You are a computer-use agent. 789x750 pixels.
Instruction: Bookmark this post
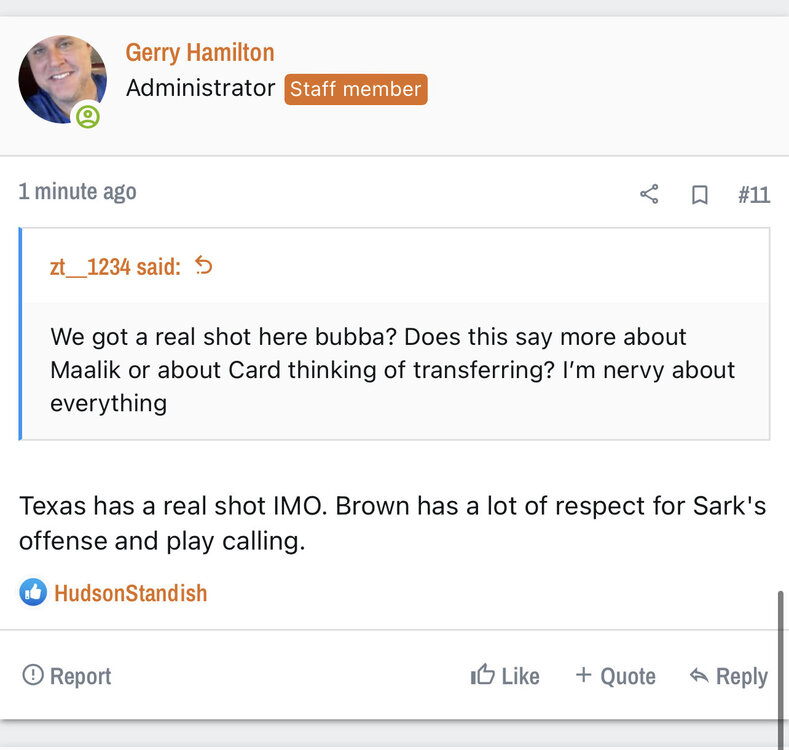[700, 194]
